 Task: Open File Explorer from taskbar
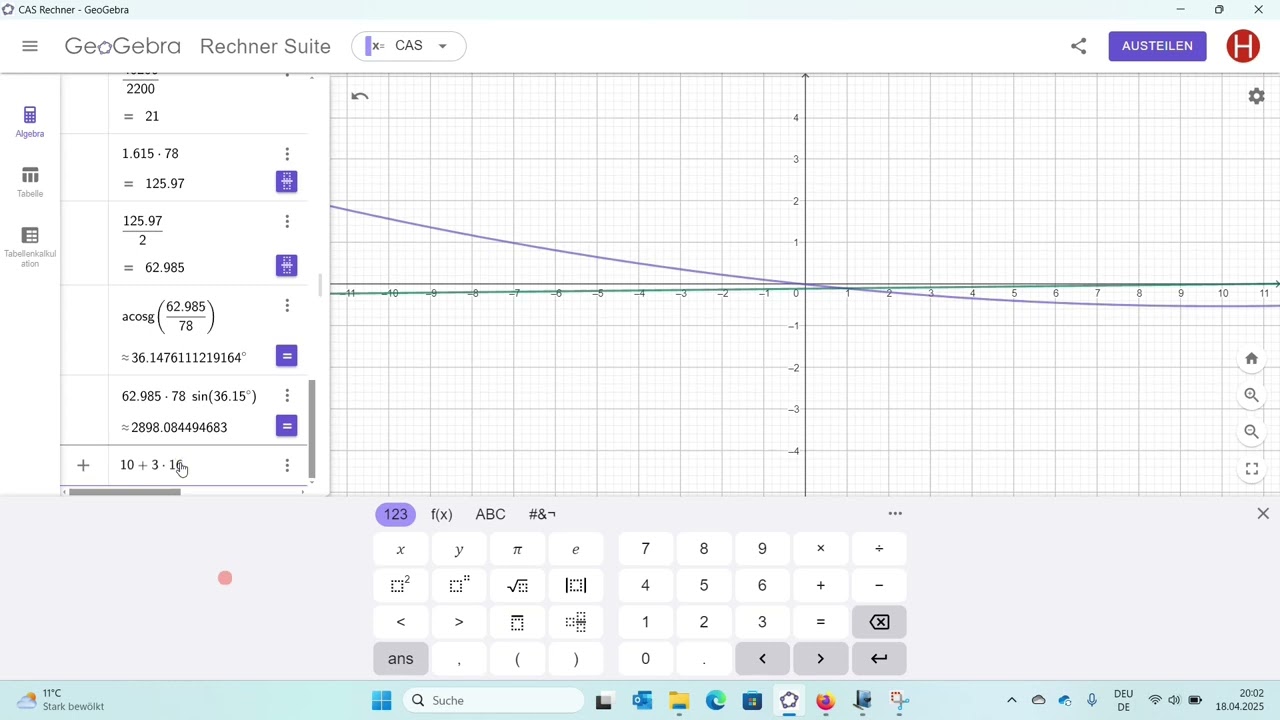click(x=679, y=701)
